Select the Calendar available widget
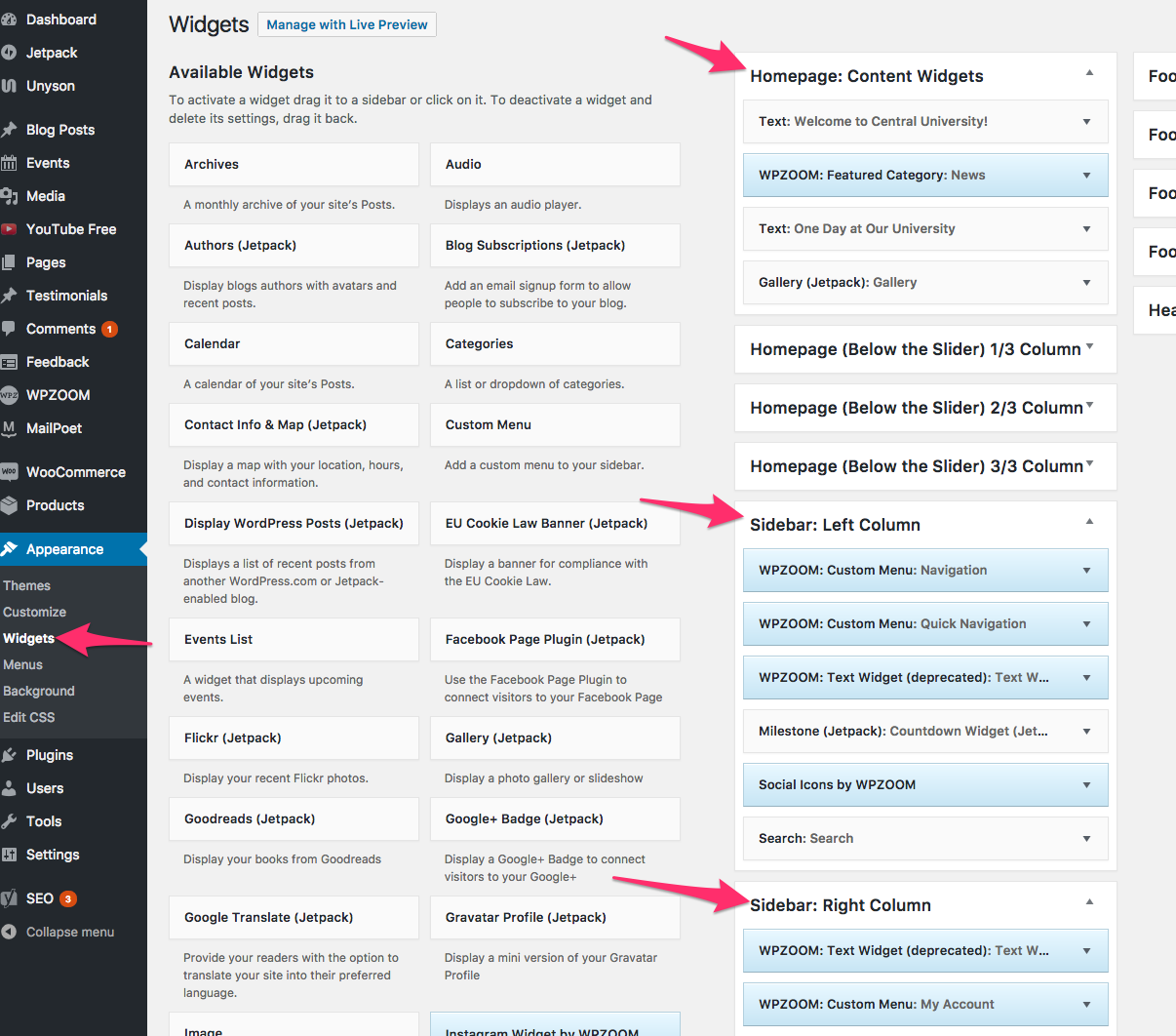The width and height of the screenshot is (1176, 1036). click(294, 344)
